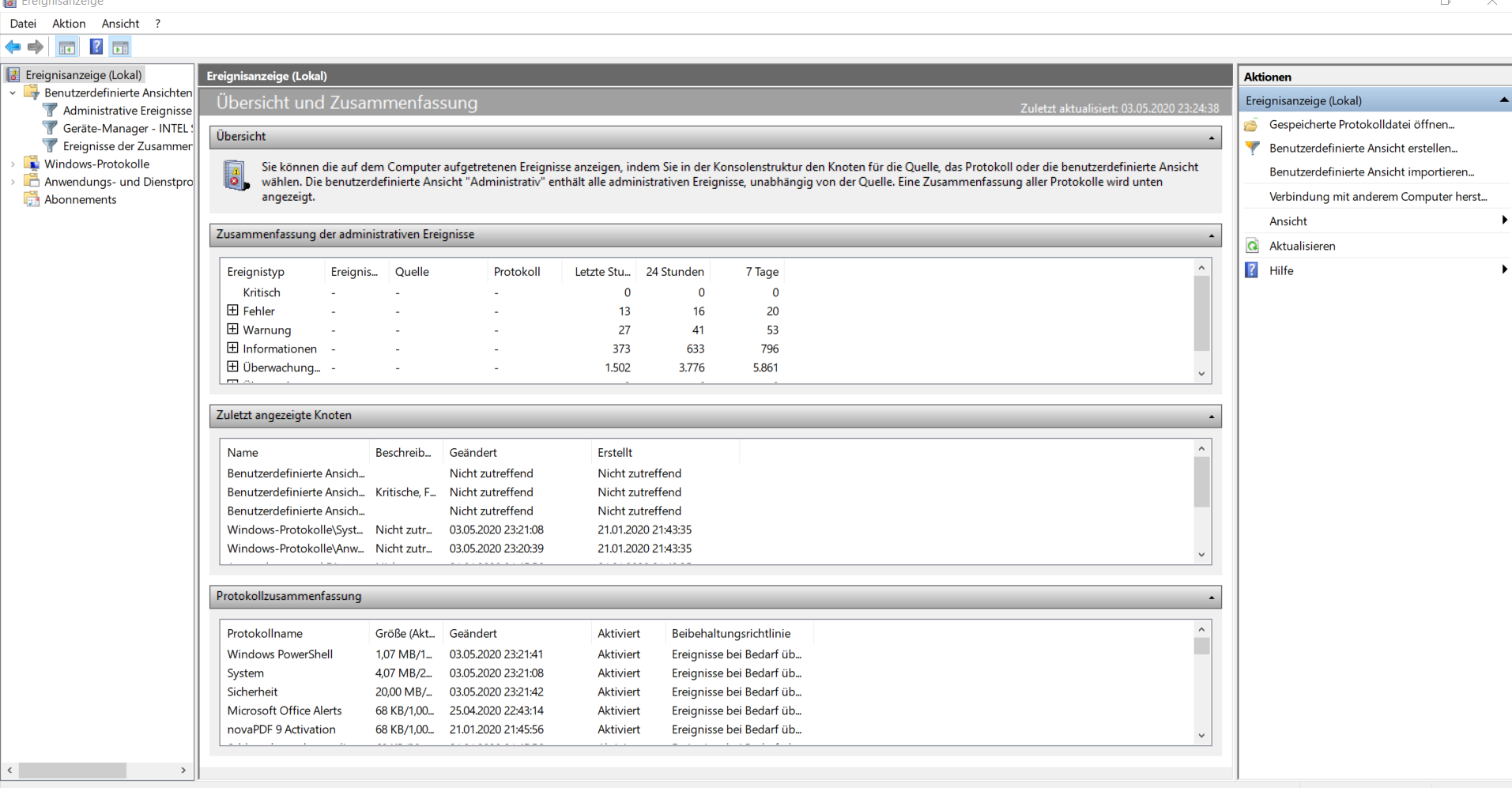Open the Datei menu
This screenshot has height=788, width=1512.
coord(23,24)
